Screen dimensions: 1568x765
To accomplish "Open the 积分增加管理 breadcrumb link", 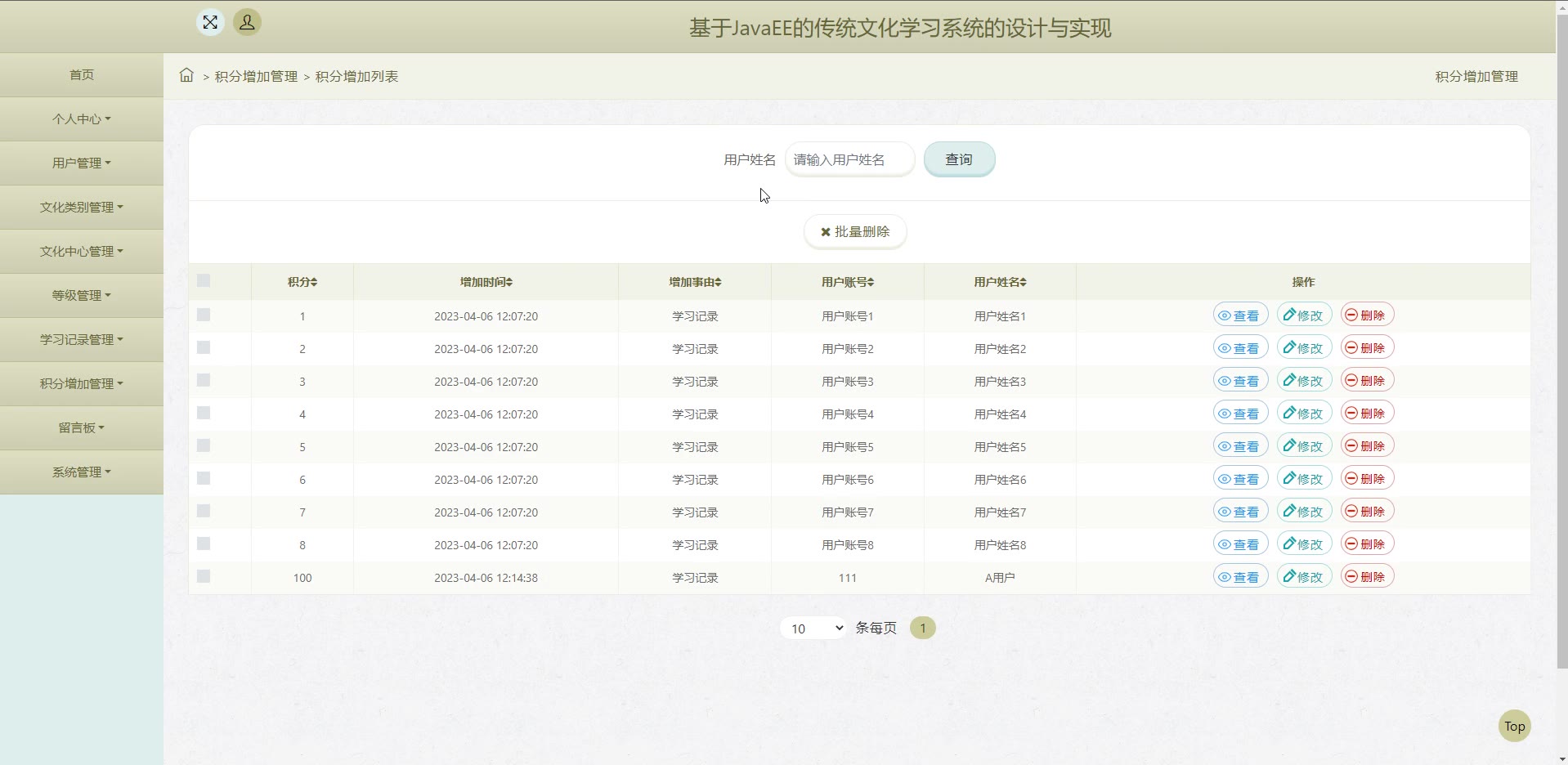I will [256, 76].
